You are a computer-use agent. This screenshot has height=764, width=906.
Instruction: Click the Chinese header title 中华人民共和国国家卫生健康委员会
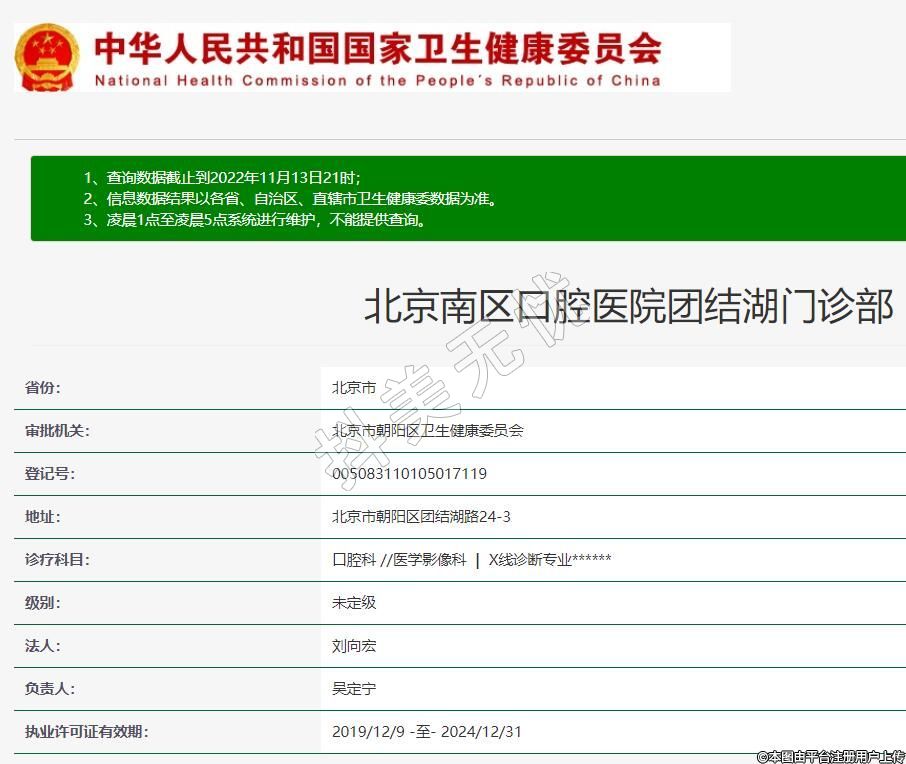coord(377,47)
